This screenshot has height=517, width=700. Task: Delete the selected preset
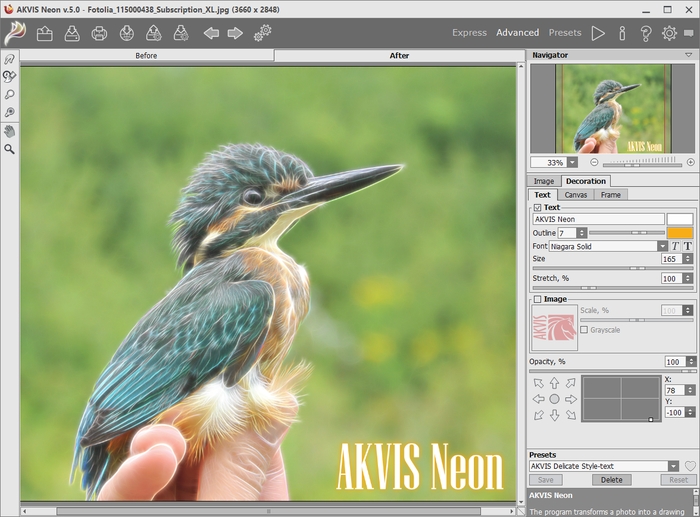tap(611, 480)
